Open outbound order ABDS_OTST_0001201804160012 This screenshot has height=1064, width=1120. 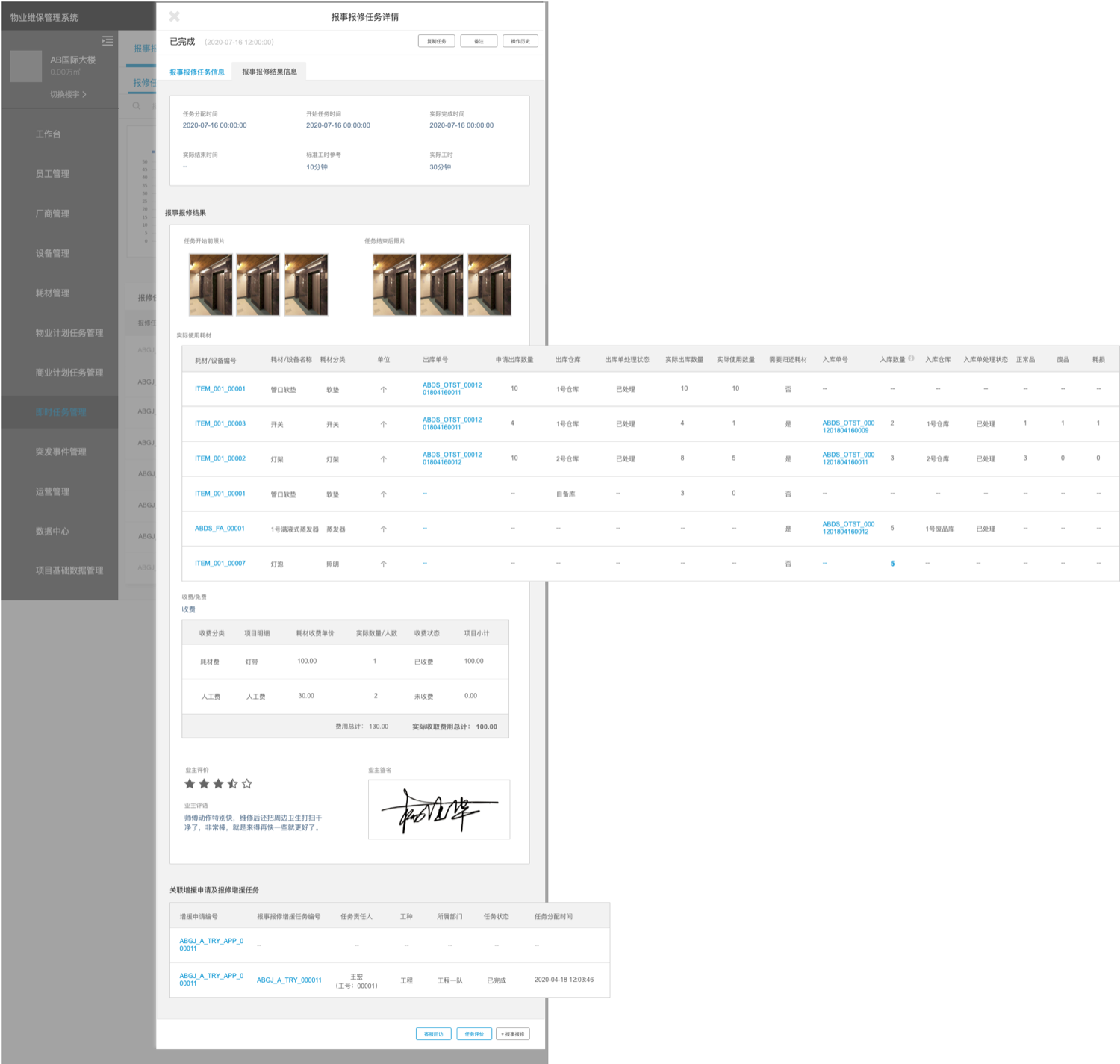tap(452, 458)
